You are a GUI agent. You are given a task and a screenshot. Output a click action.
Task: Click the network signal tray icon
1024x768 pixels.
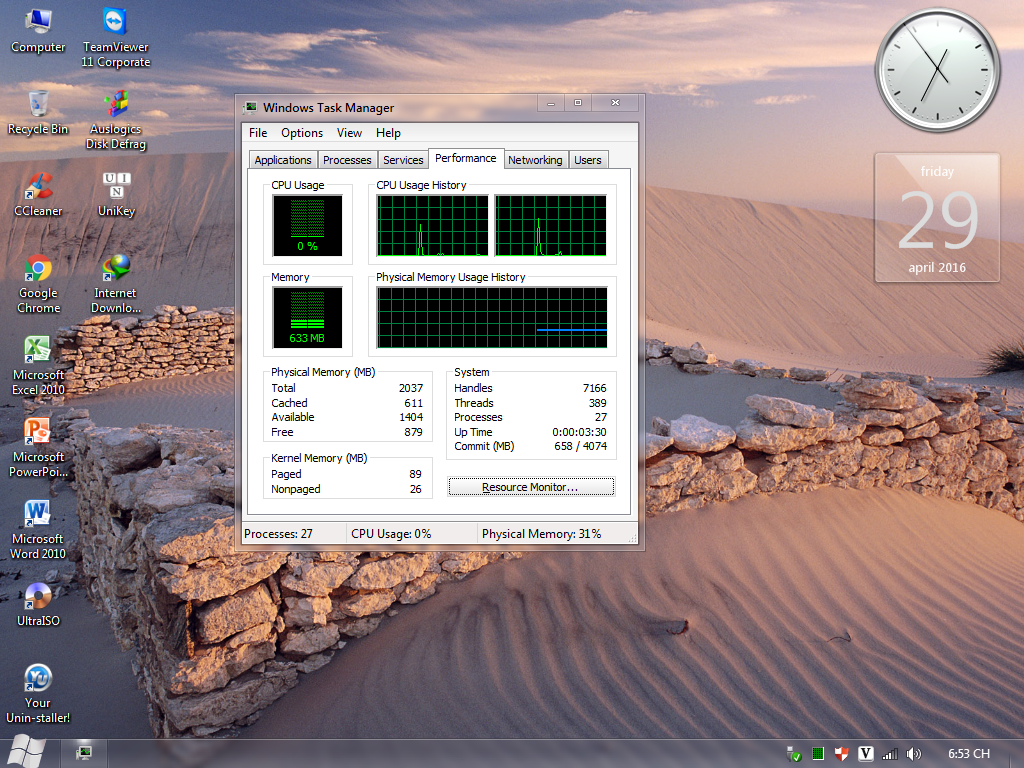pos(889,754)
